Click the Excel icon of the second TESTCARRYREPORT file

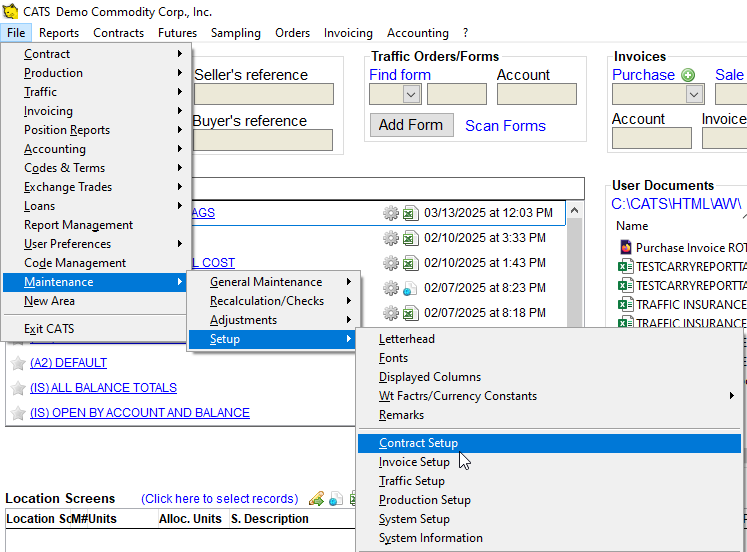tap(625, 285)
